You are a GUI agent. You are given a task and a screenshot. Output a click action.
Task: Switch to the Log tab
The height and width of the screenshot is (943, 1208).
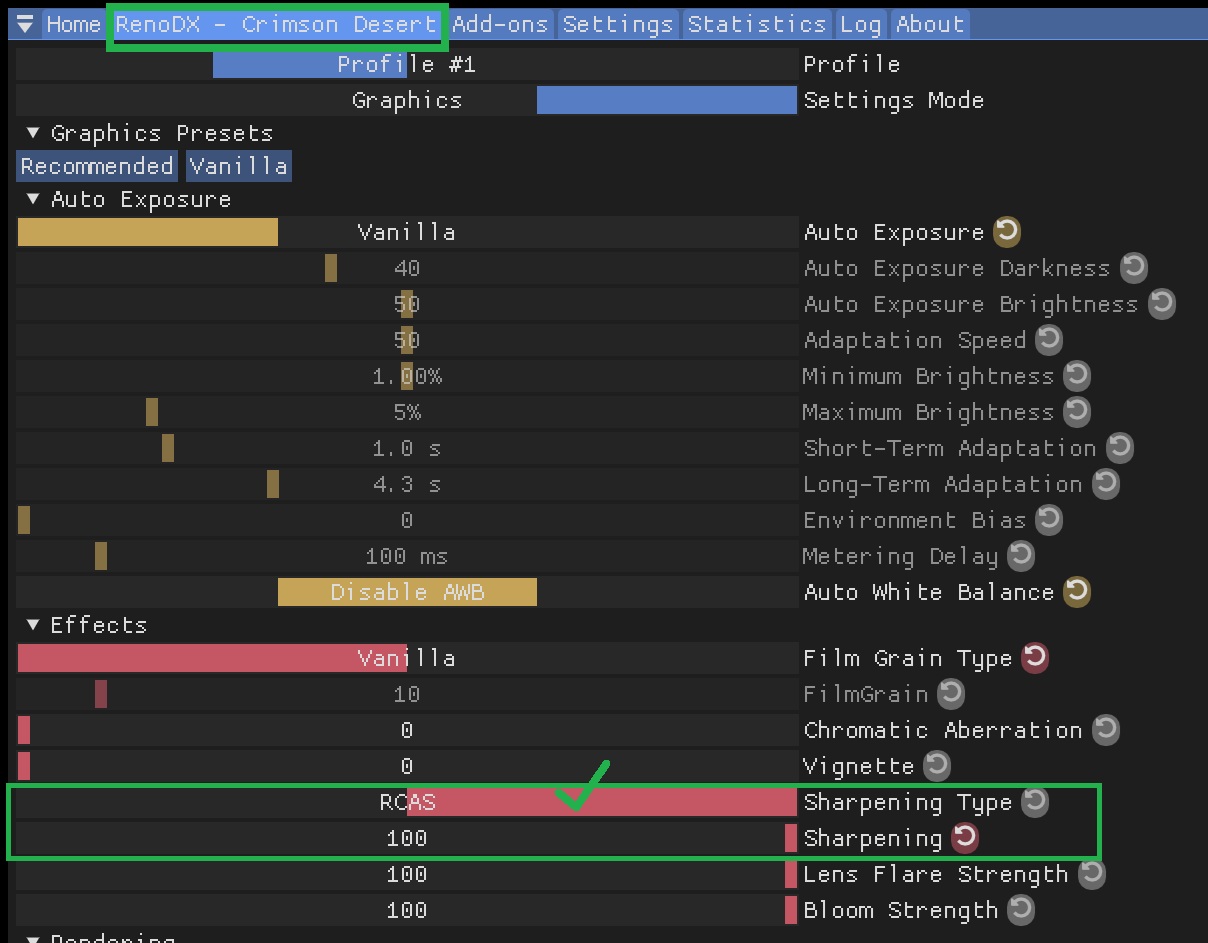tap(861, 25)
